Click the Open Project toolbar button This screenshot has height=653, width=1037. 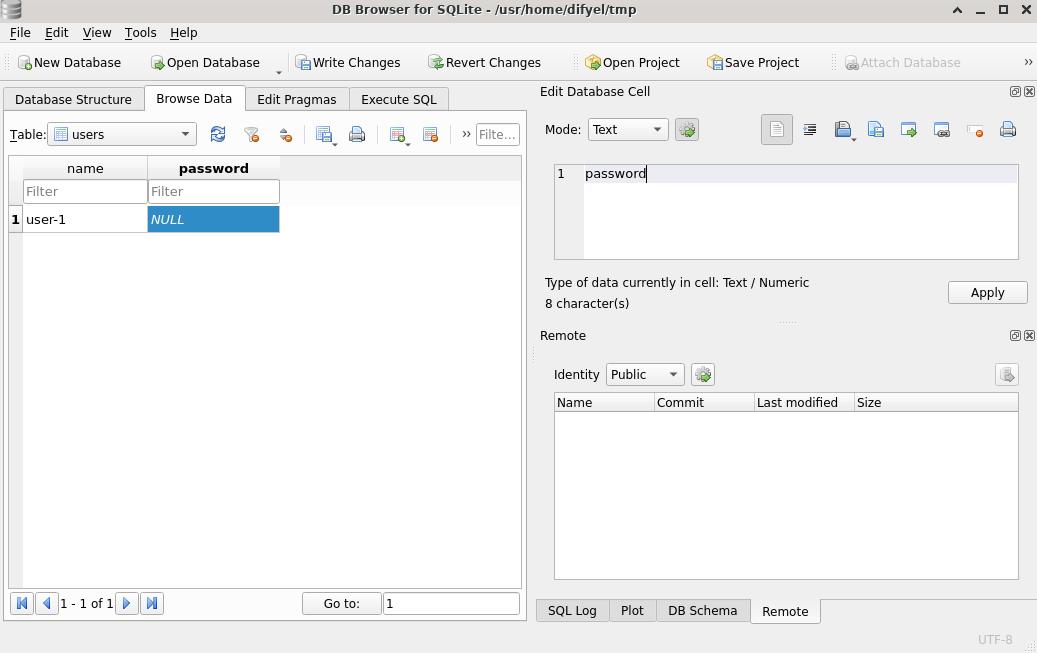tap(632, 62)
